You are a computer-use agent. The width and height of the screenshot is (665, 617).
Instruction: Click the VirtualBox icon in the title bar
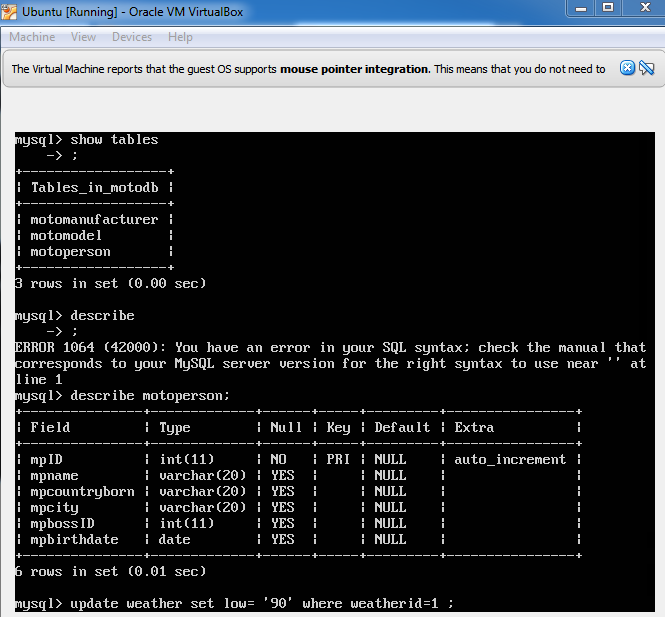point(9,10)
